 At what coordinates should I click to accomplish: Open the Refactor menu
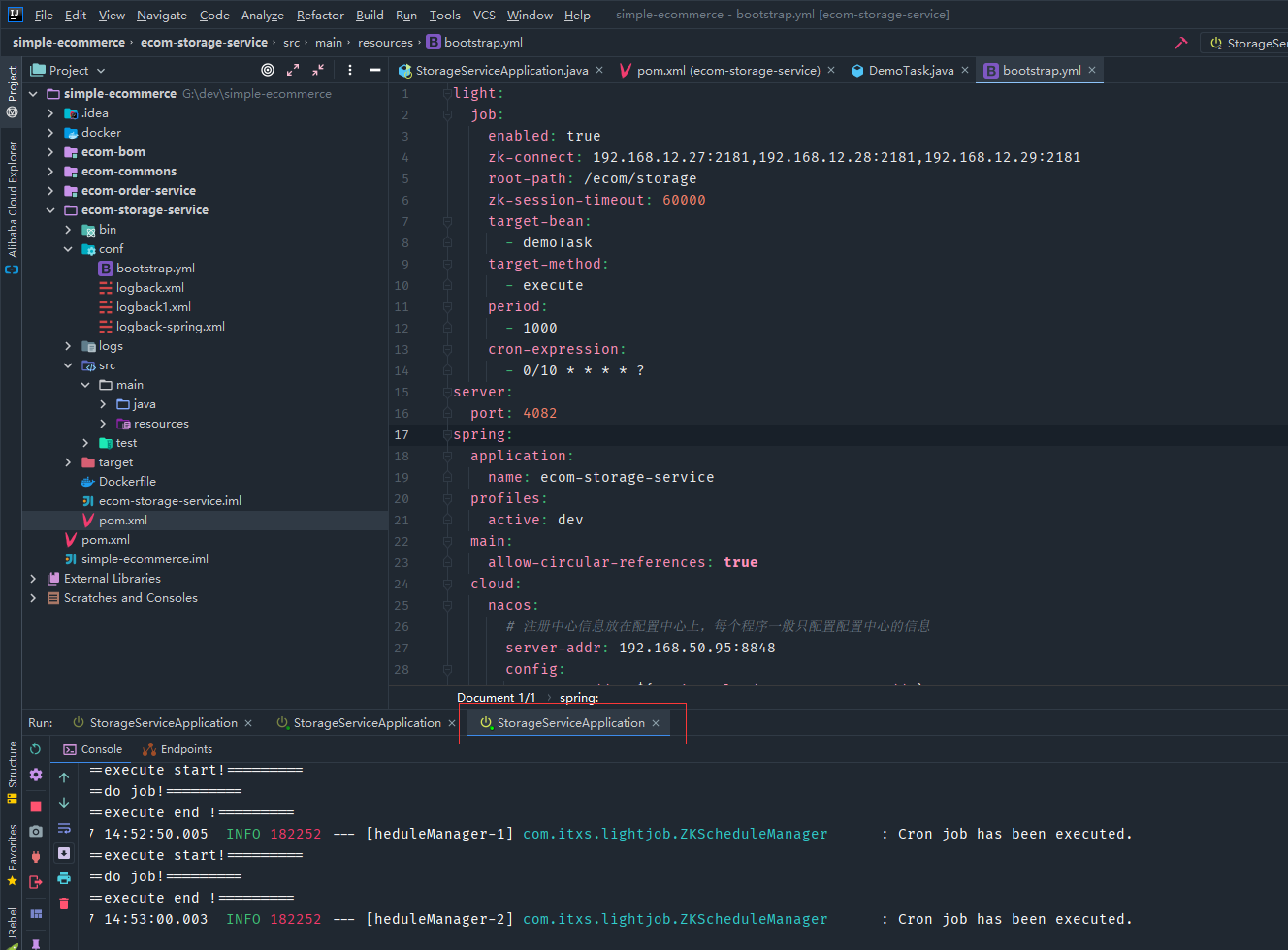(x=320, y=15)
